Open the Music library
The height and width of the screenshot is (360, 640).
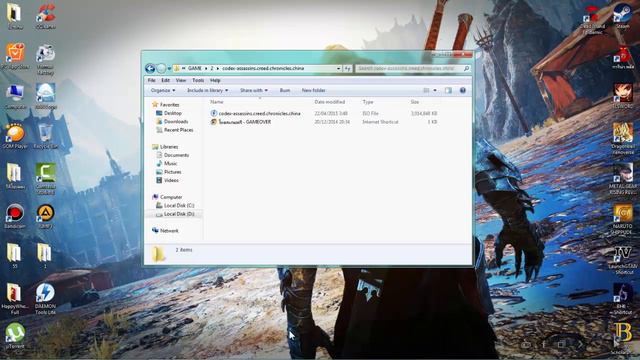[171, 163]
